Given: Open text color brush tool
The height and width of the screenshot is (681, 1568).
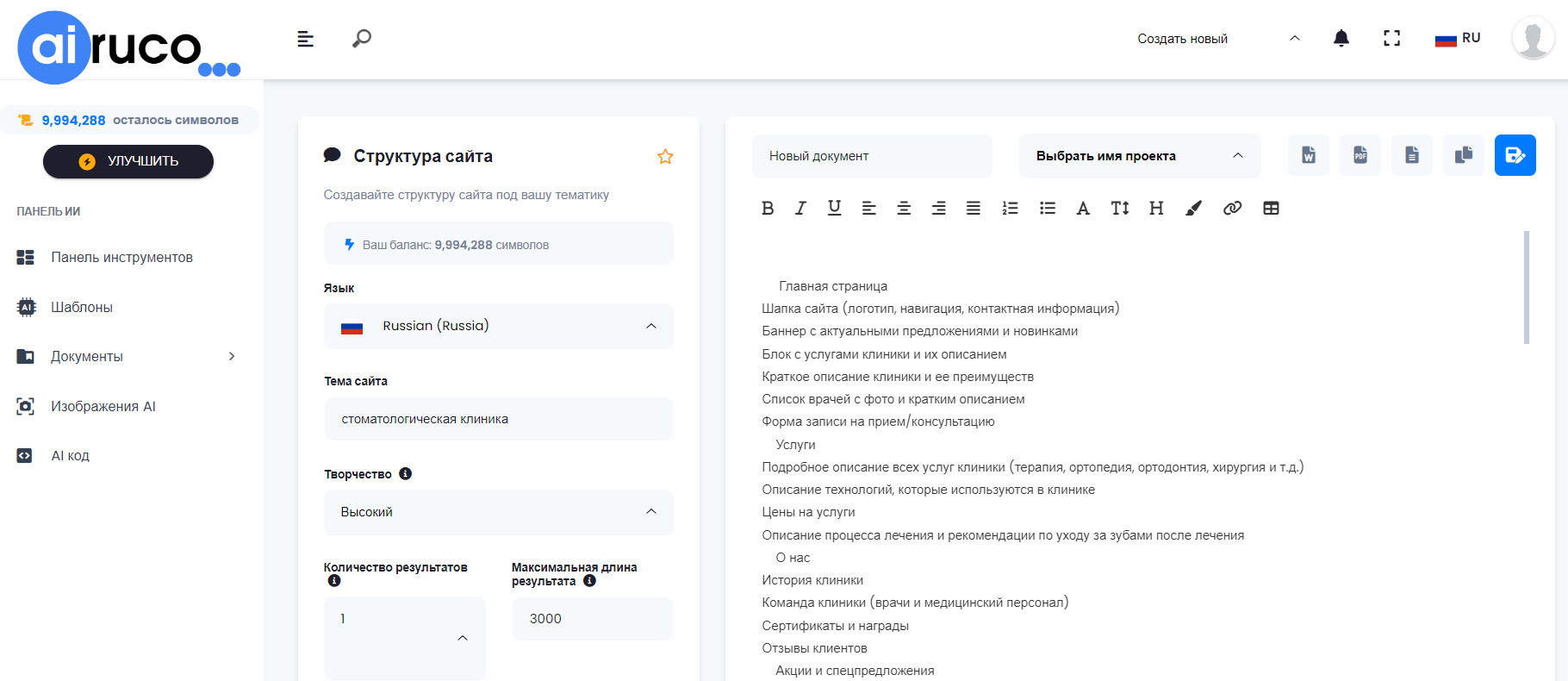Looking at the screenshot, I should pos(1193,208).
